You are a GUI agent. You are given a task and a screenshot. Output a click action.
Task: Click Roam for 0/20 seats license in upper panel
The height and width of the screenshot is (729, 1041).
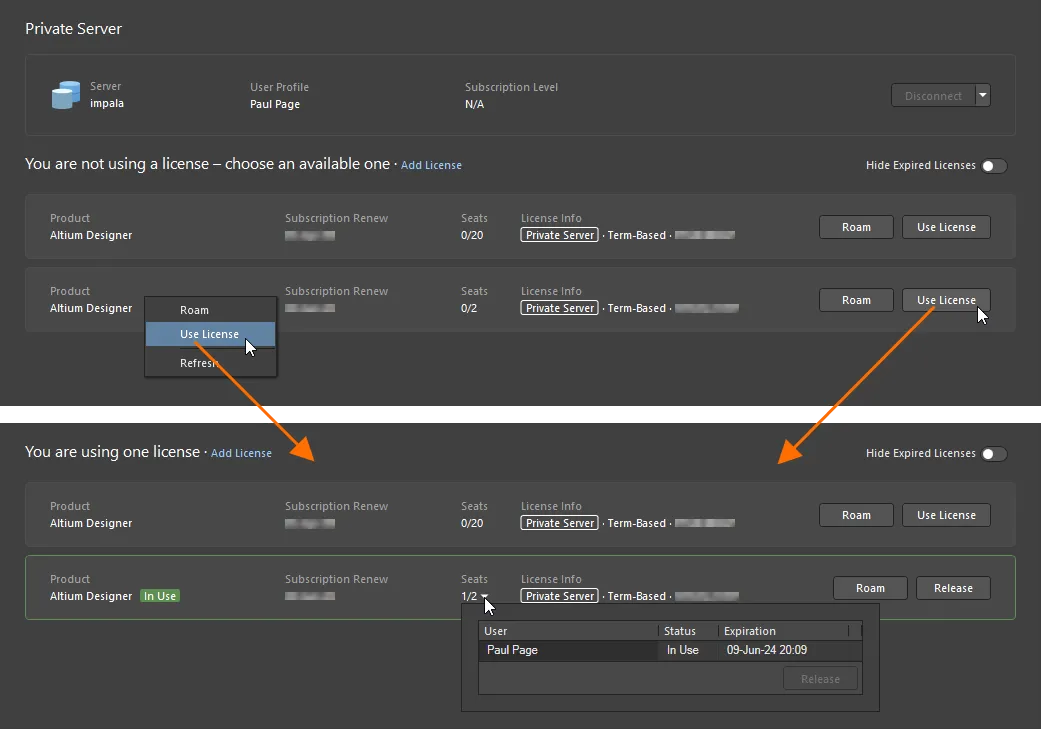[856, 227]
